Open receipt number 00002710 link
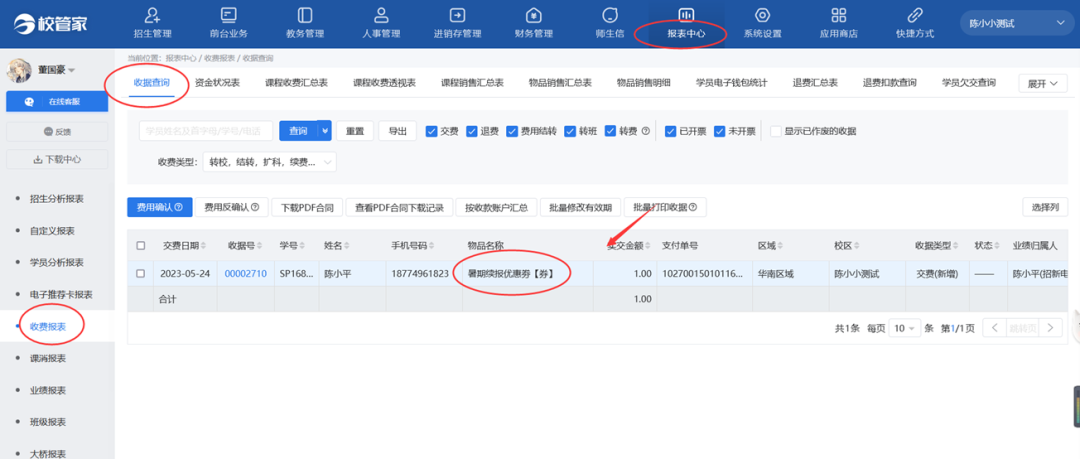Screen dimensions: 1080x459 tap(245, 273)
